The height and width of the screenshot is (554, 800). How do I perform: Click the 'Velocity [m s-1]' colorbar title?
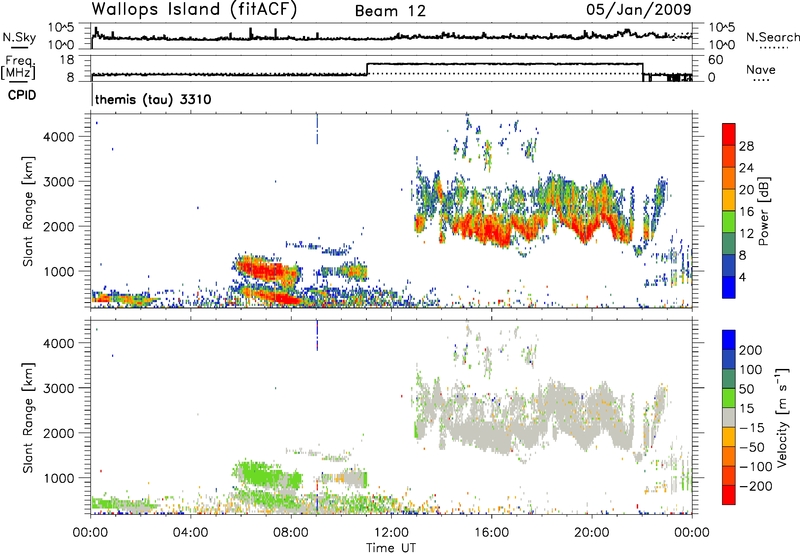pyautogui.click(x=781, y=417)
